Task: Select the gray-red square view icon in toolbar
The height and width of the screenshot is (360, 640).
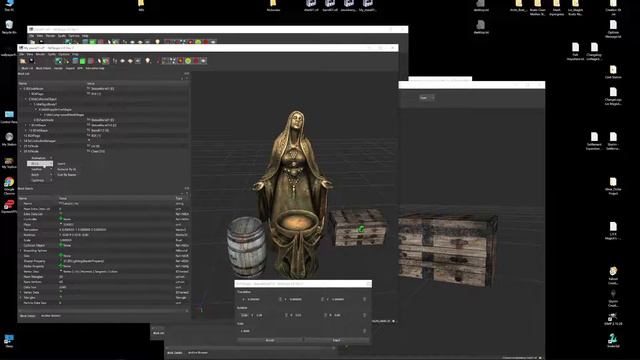Action: (x=91, y=61)
